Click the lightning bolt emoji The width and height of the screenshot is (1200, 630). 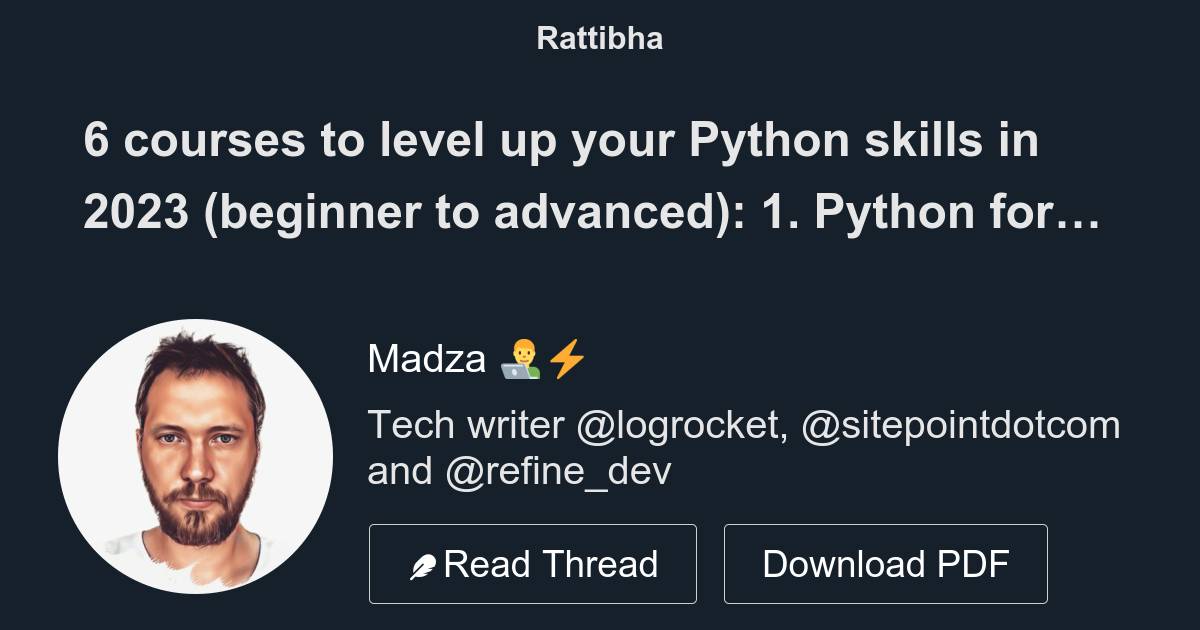567,358
